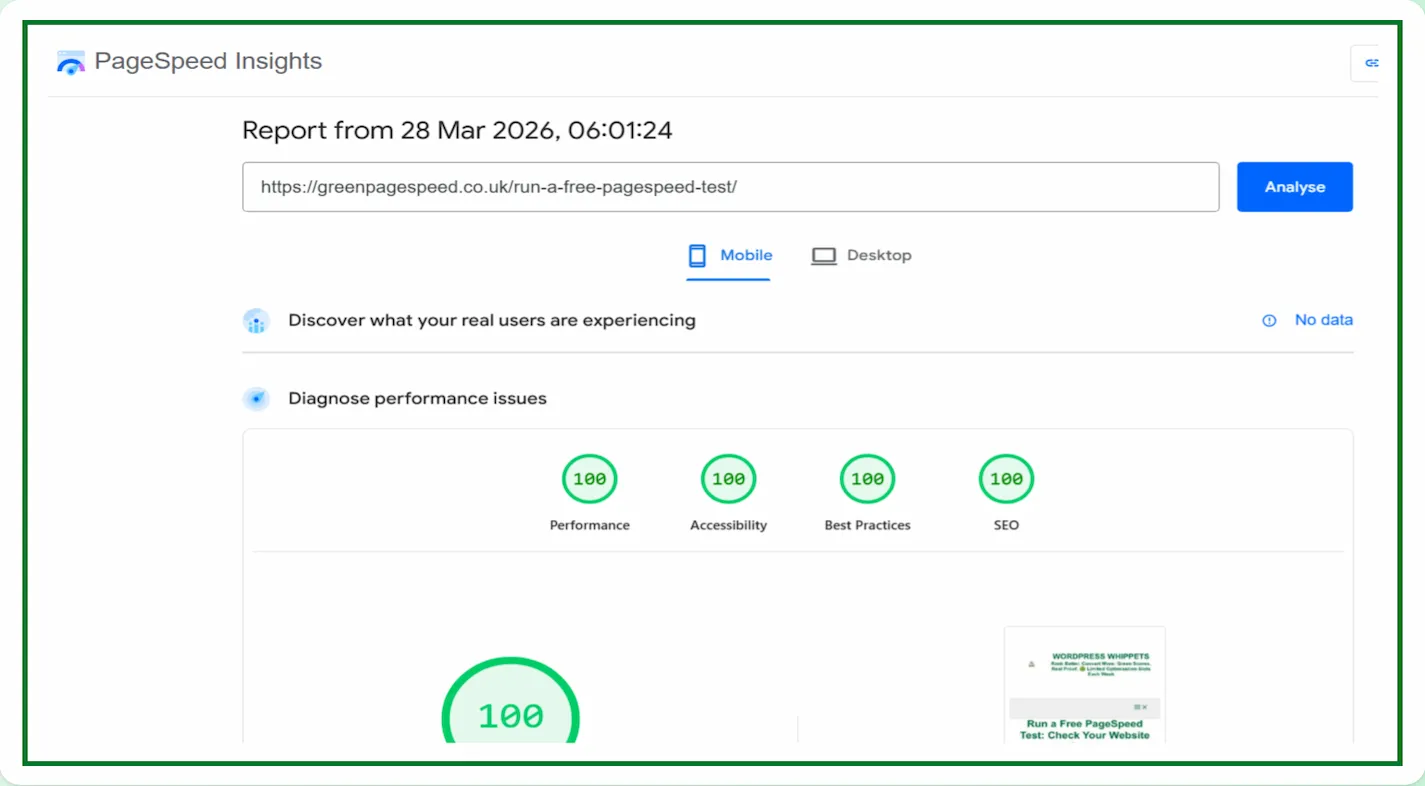1425x786 pixels.
Task: Select the 'Diagnose performance issues' heading
Action: click(x=417, y=399)
